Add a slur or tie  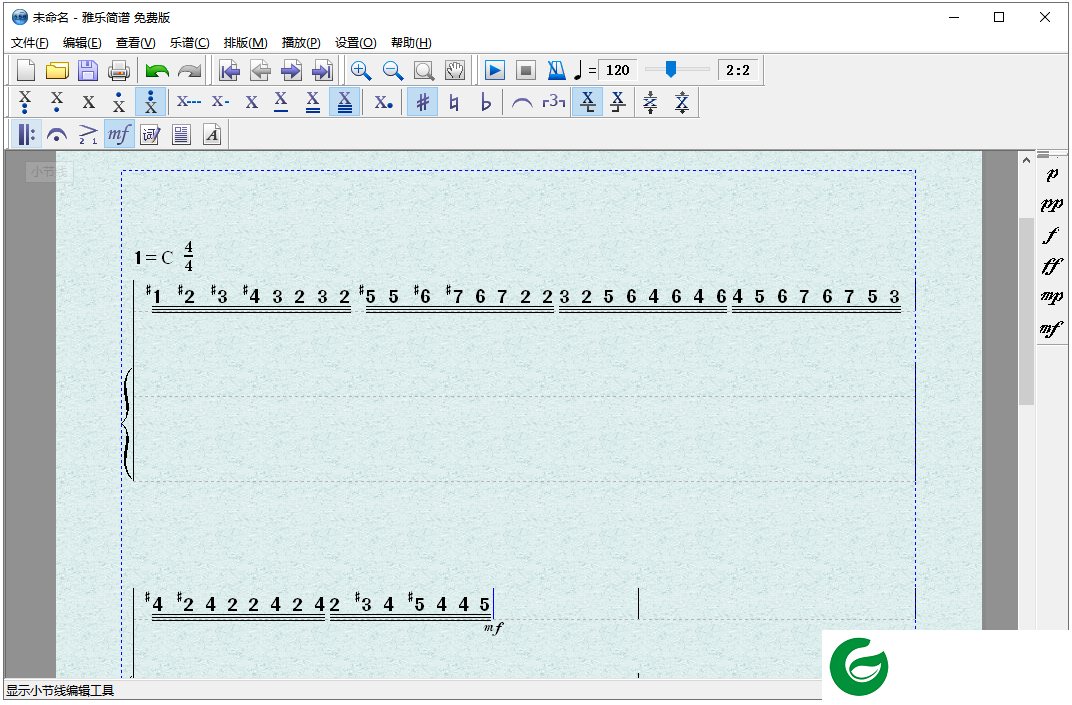click(522, 103)
